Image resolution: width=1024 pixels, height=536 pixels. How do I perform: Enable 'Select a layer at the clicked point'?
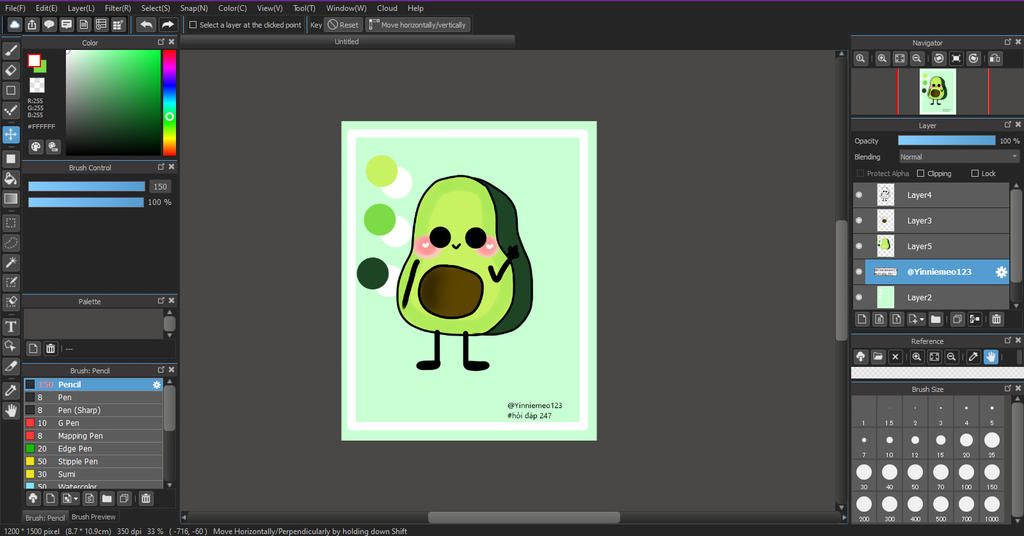coord(193,25)
